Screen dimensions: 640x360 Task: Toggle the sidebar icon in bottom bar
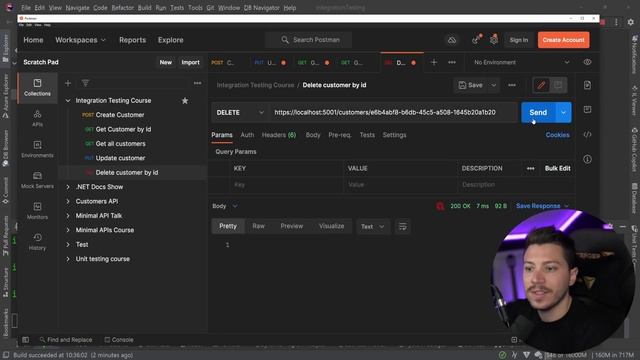tap(25, 340)
